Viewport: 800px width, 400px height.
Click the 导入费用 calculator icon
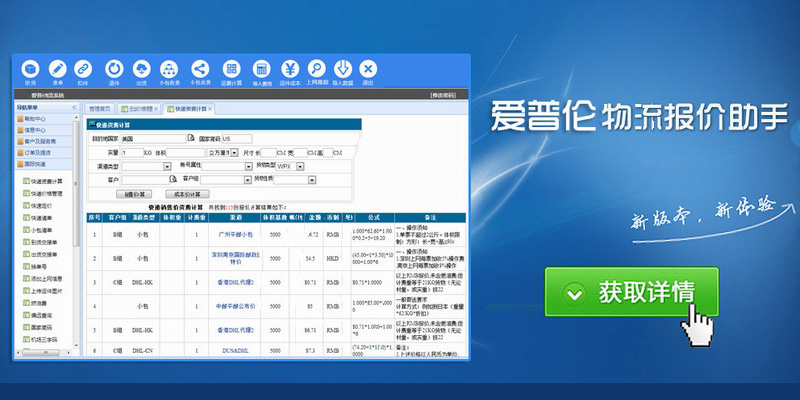coord(262,69)
